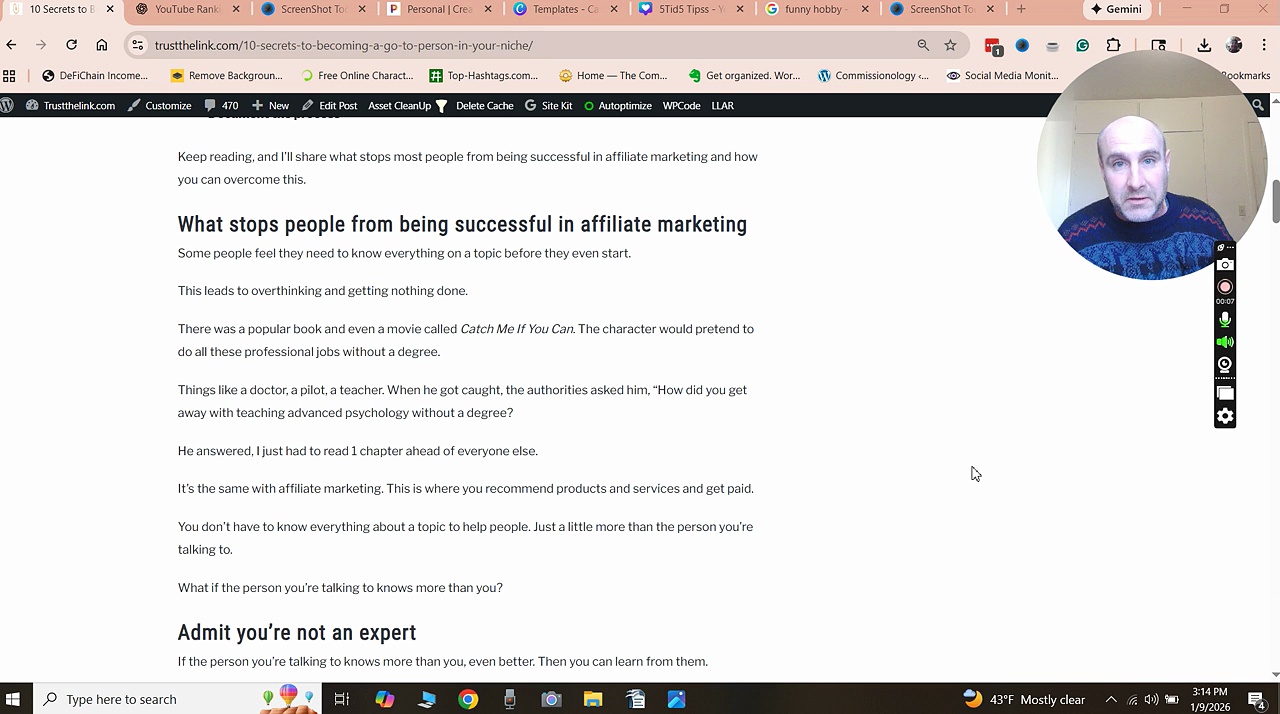Close the 10 Secrets to B tab
This screenshot has width=1280, height=714.
point(110,9)
